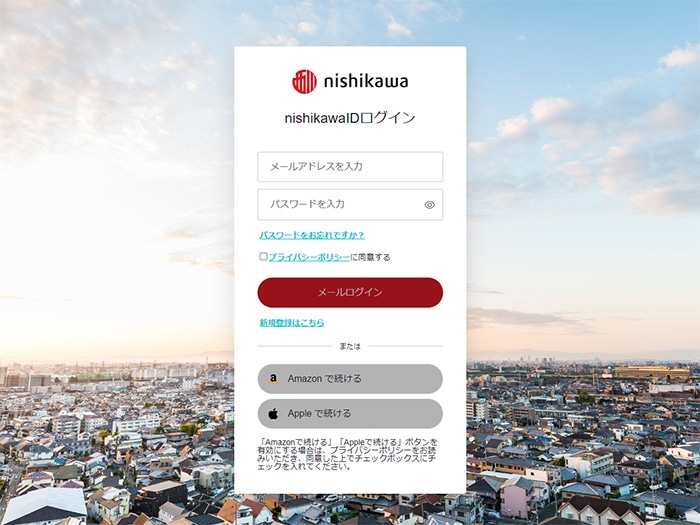Viewport: 700px width, 525px height.
Task: Tick the privacy policy agreement checkbox
Action: tap(263, 257)
